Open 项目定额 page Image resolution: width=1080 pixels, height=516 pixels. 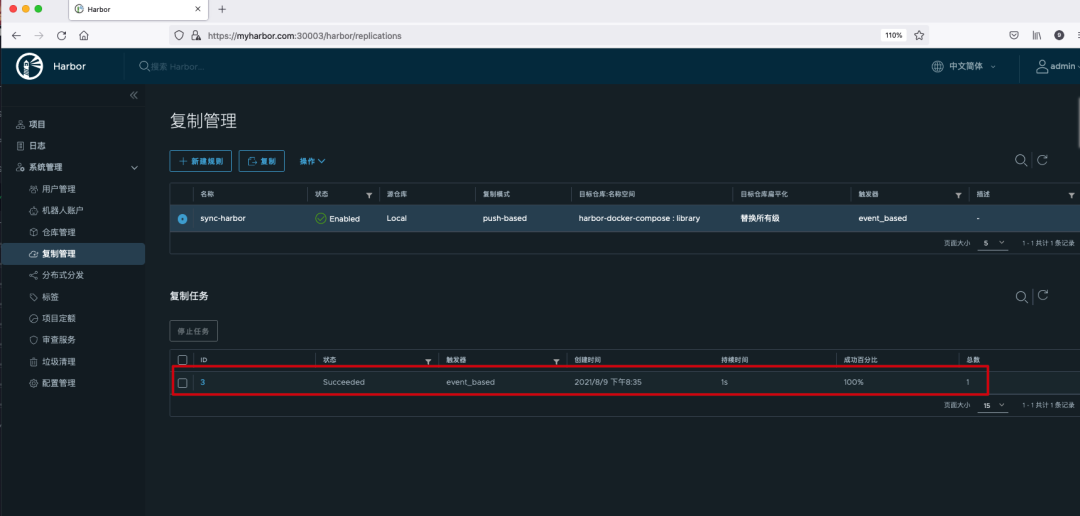click(x=59, y=319)
